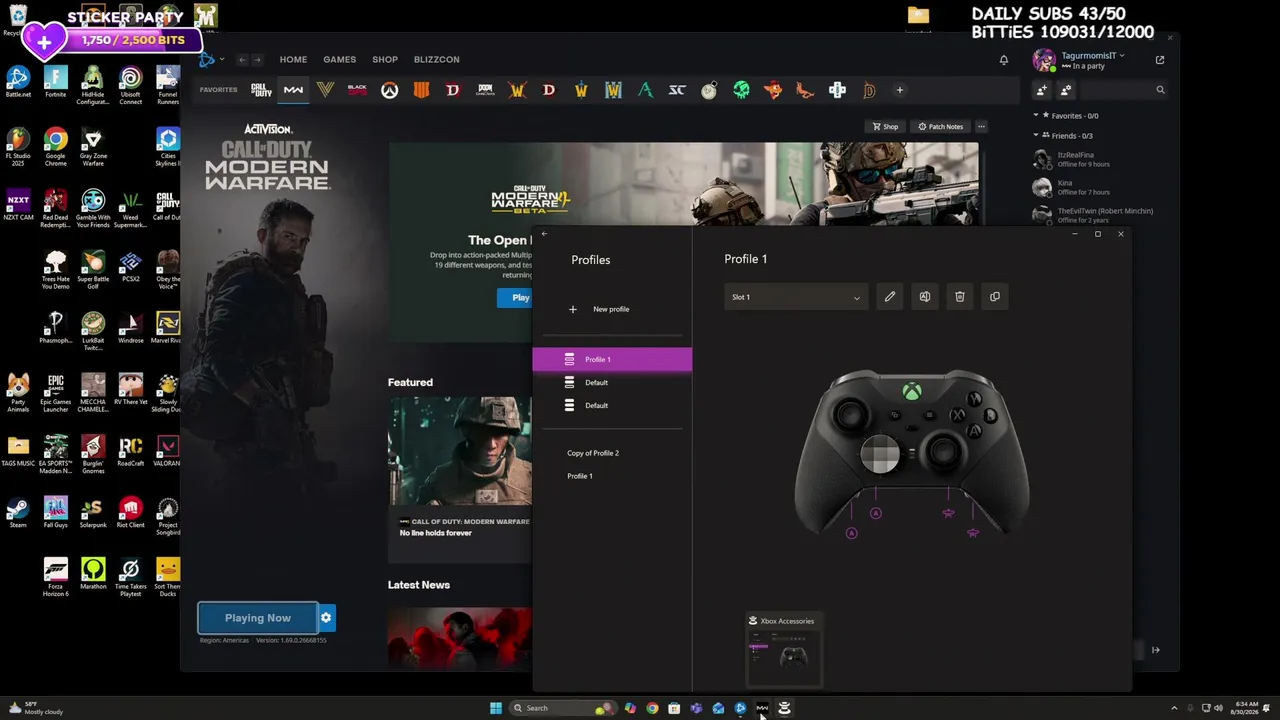Select the StarCraft favorite icon
This screenshot has height=720, width=1280.
click(677, 90)
